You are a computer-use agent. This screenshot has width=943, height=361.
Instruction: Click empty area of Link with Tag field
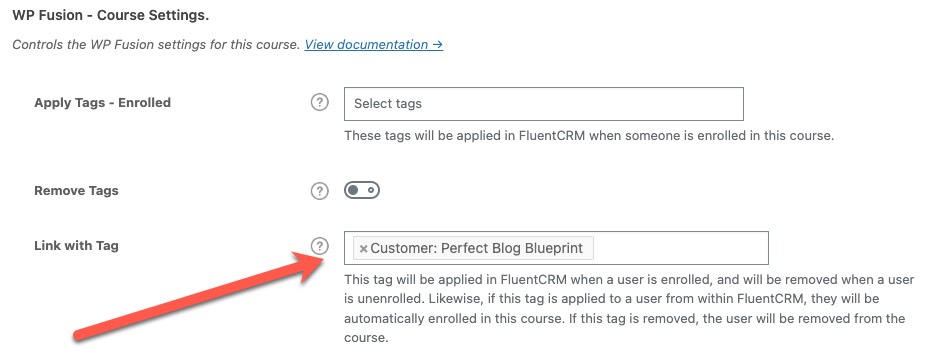coord(680,248)
